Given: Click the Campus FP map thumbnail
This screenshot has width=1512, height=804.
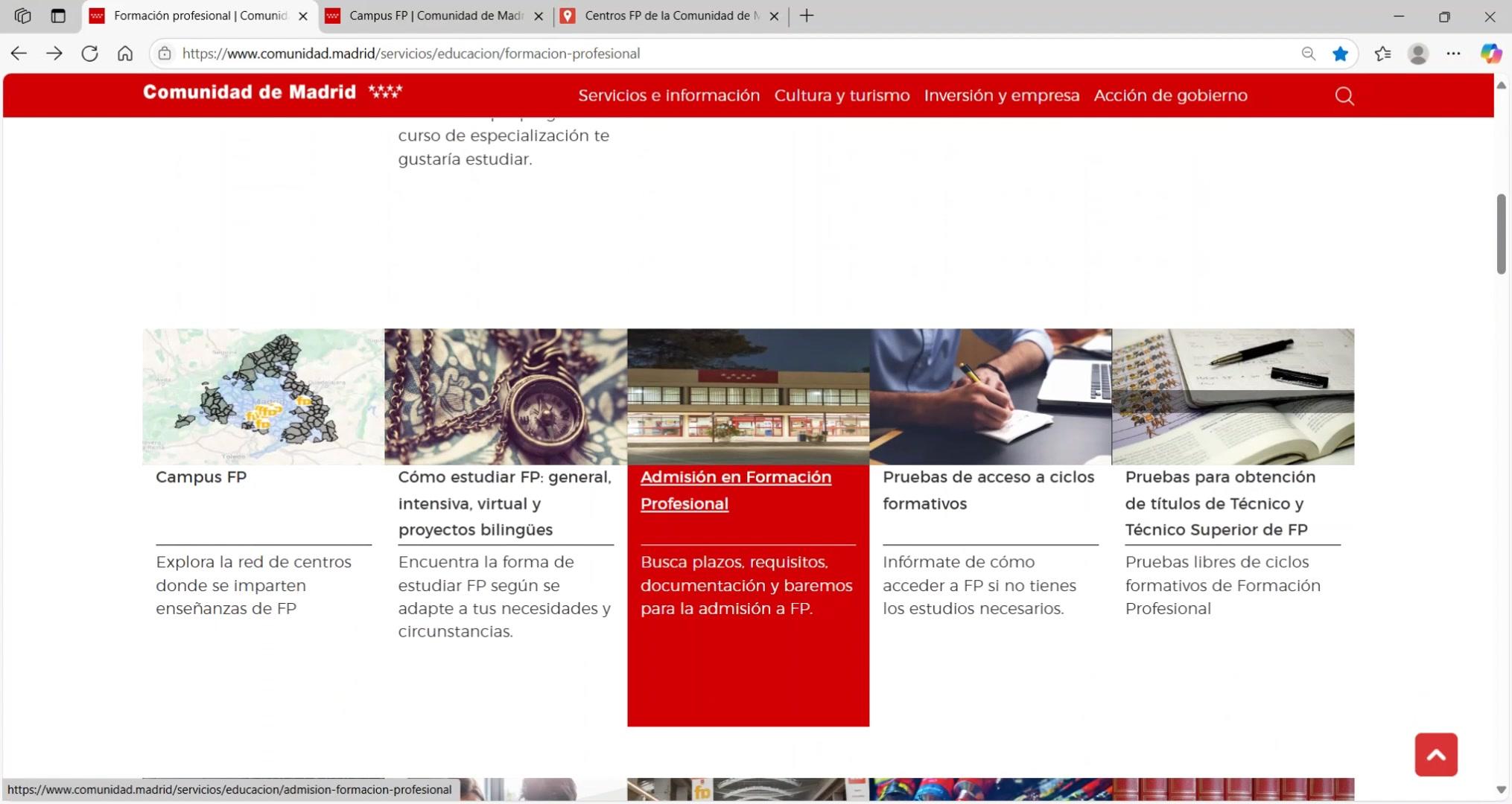Looking at the screenshot, I should click(x=263, y=397).
